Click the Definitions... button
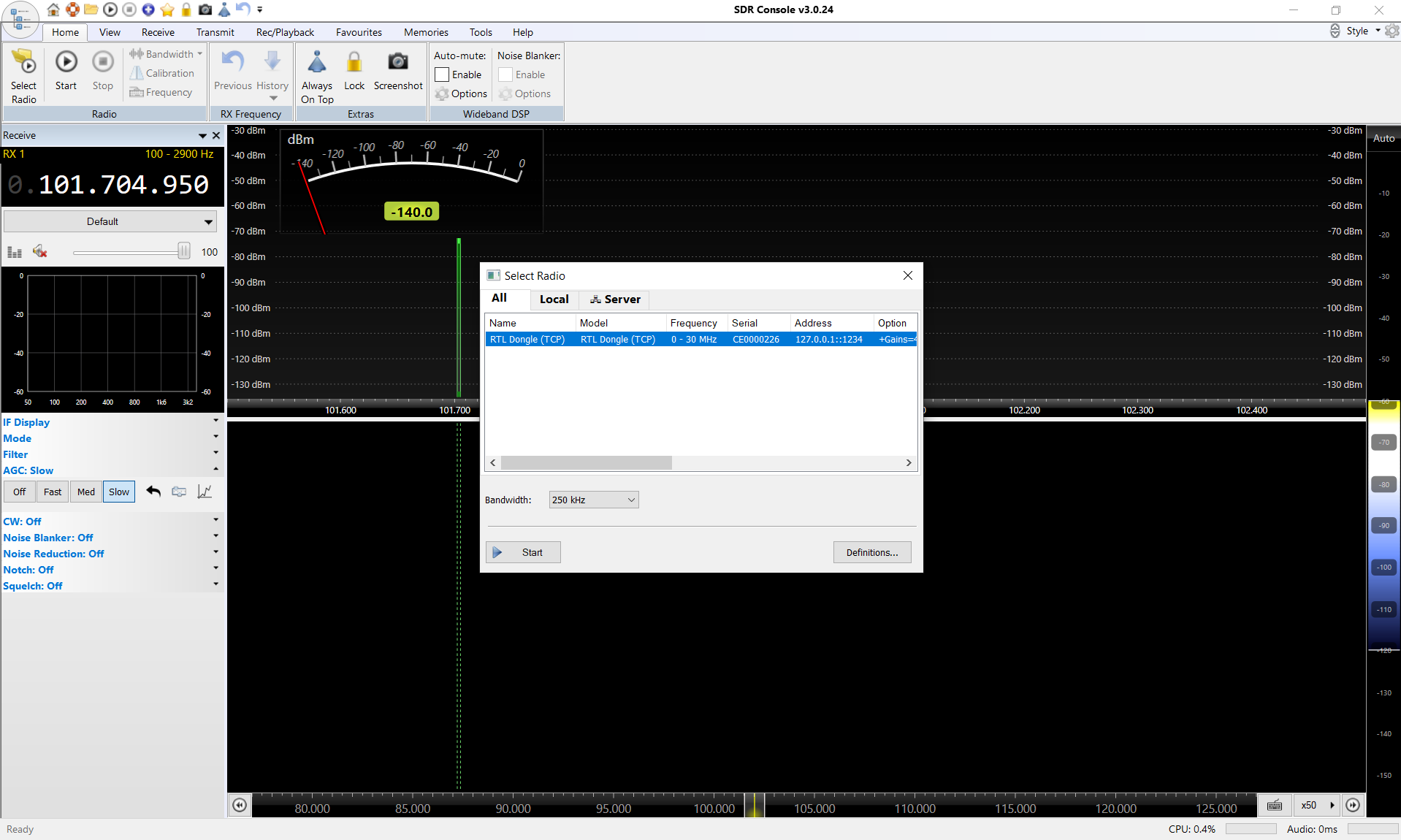This screenshot has height=840, width=1401. [x=871, y=552]
